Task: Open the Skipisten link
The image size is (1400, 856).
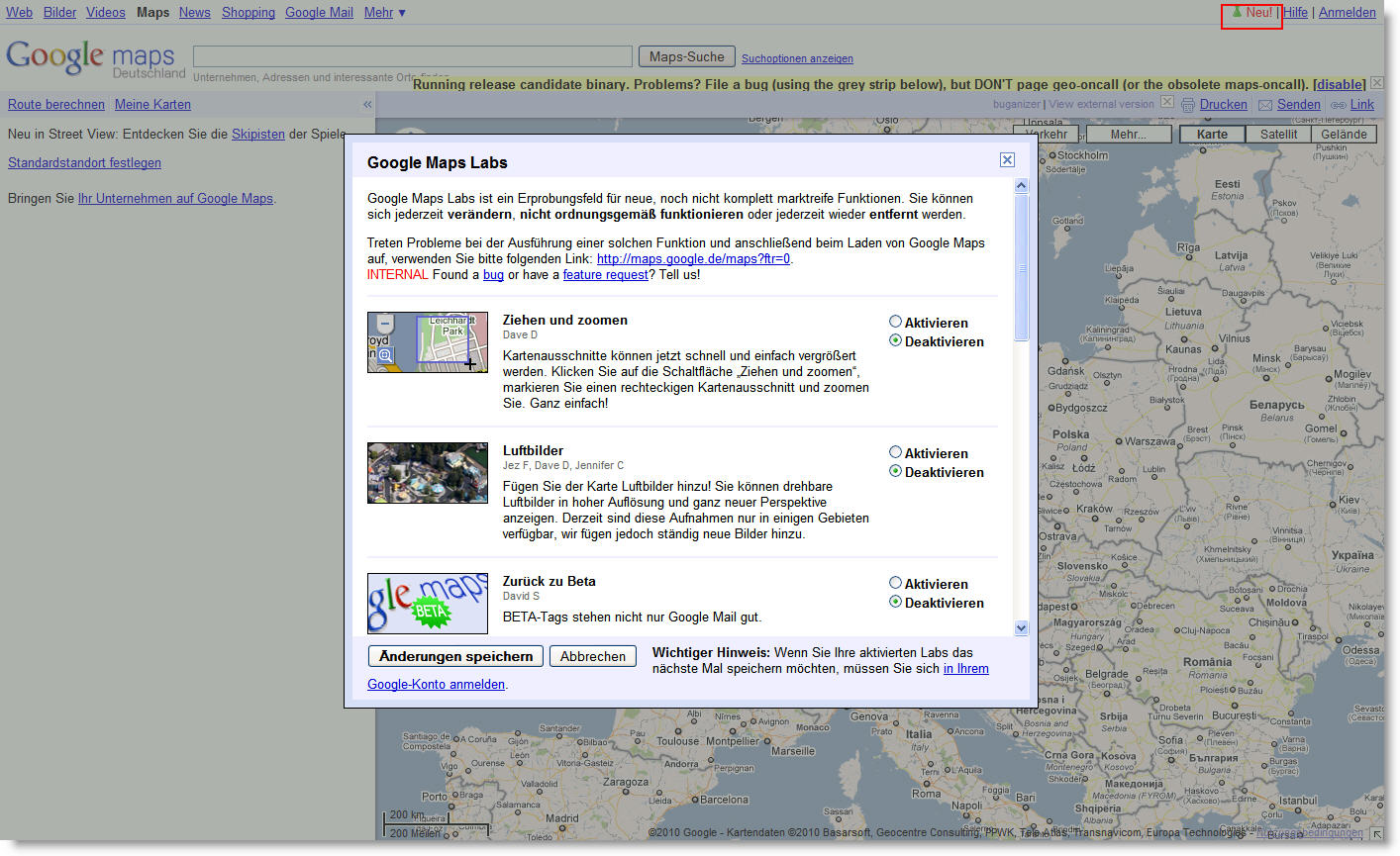Action: coord(258,134)
